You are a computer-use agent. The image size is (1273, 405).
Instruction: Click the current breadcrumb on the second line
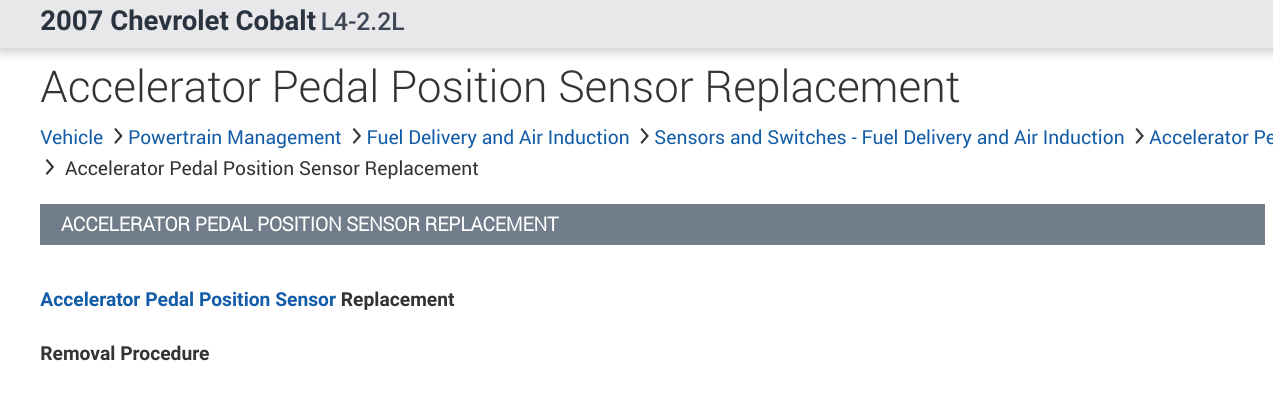click(x=272, y=168)
